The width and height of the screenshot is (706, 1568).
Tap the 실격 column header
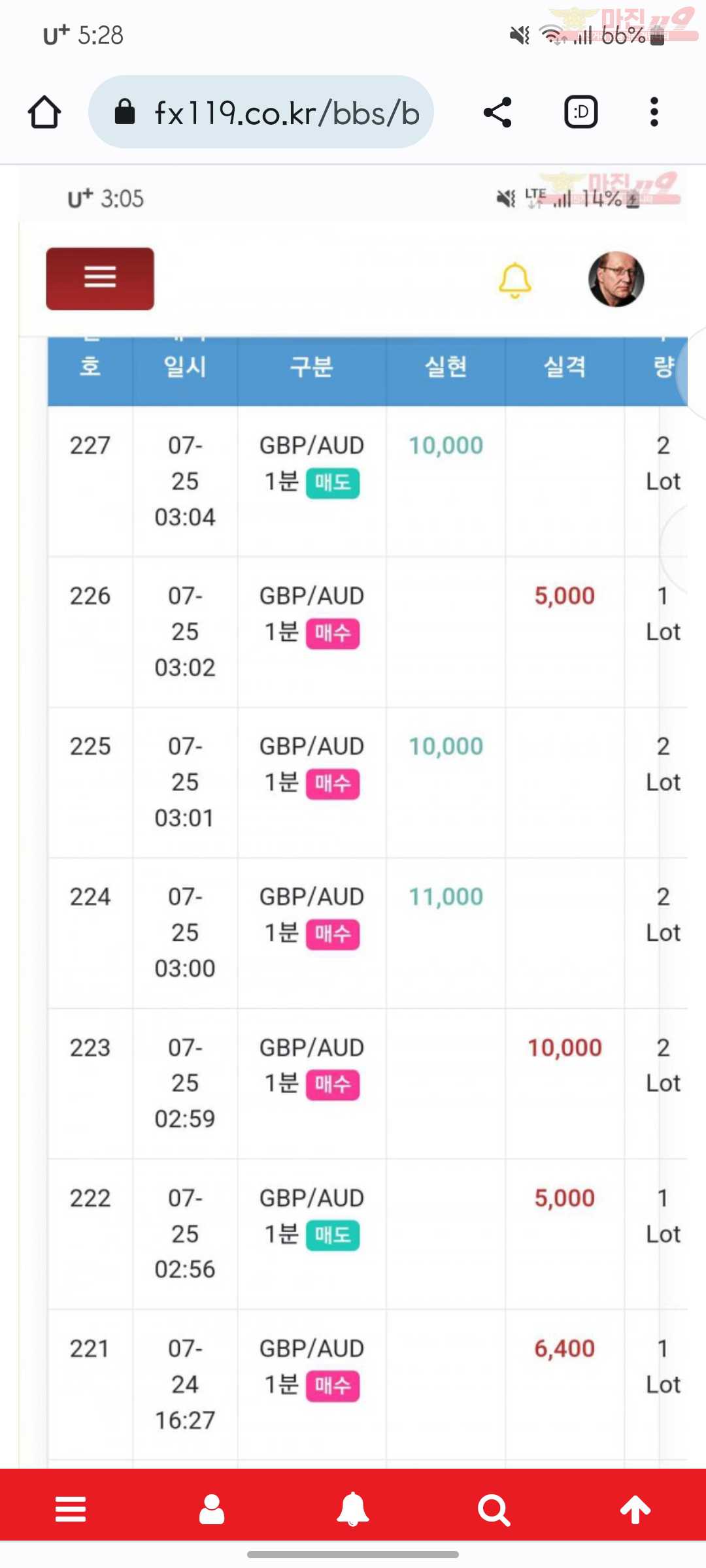(x=565, y=367)
